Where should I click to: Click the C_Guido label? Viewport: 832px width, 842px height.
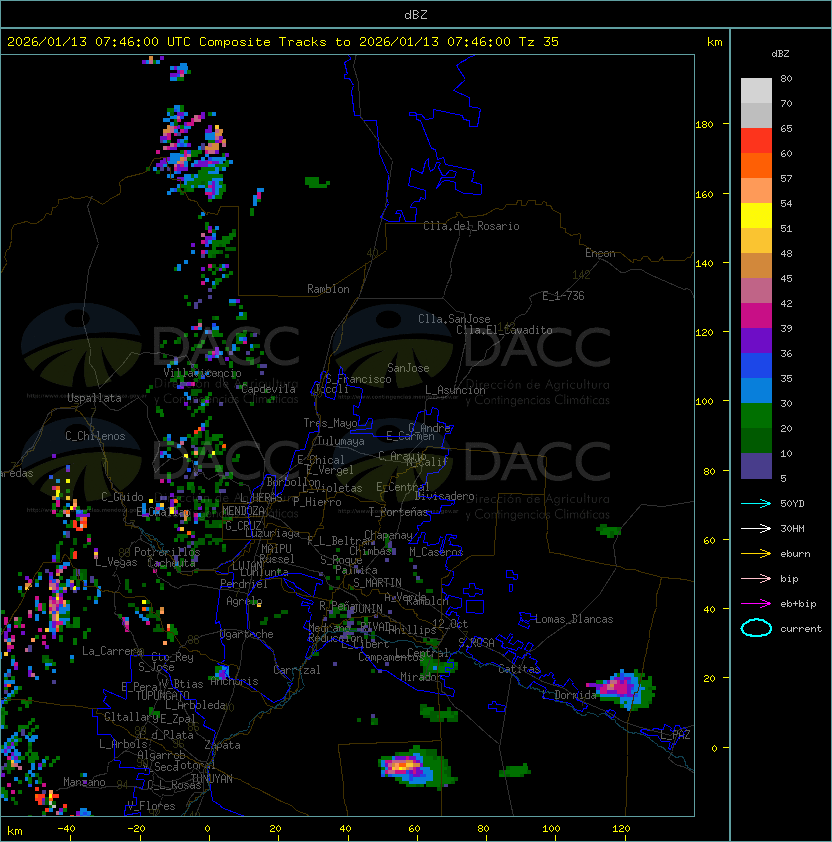tap(122, 497)
